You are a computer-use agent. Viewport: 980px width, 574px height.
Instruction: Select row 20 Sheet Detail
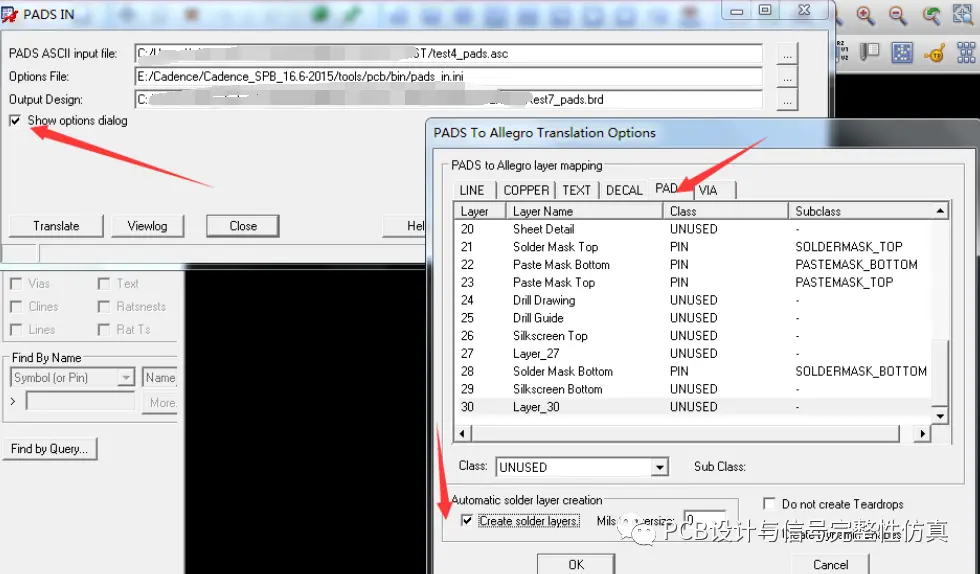[694, 229]
